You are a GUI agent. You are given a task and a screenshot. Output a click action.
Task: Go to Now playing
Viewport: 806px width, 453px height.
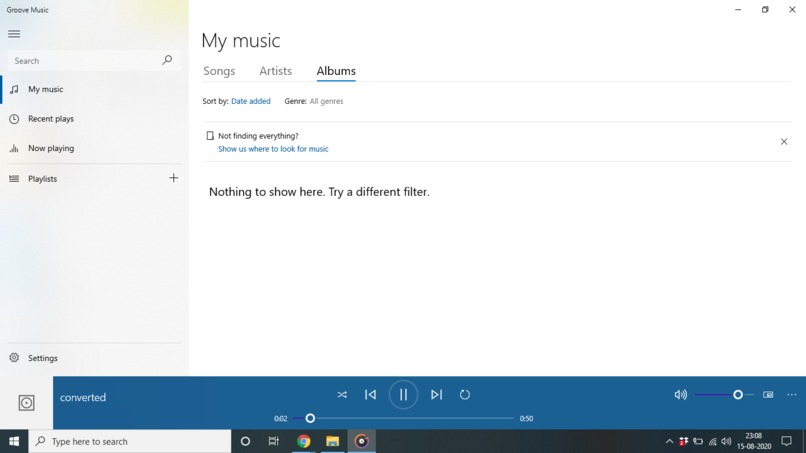94,148
